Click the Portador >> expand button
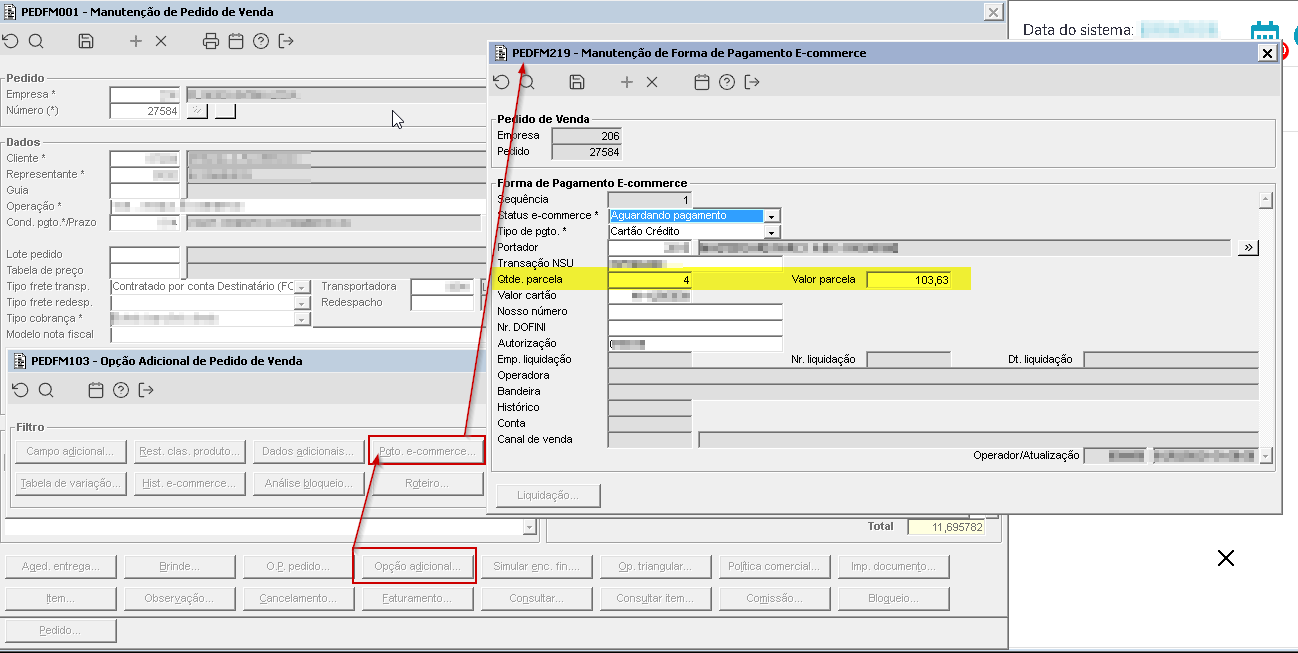This screenshot has height=653, width=1298. tap(1248, 247)
